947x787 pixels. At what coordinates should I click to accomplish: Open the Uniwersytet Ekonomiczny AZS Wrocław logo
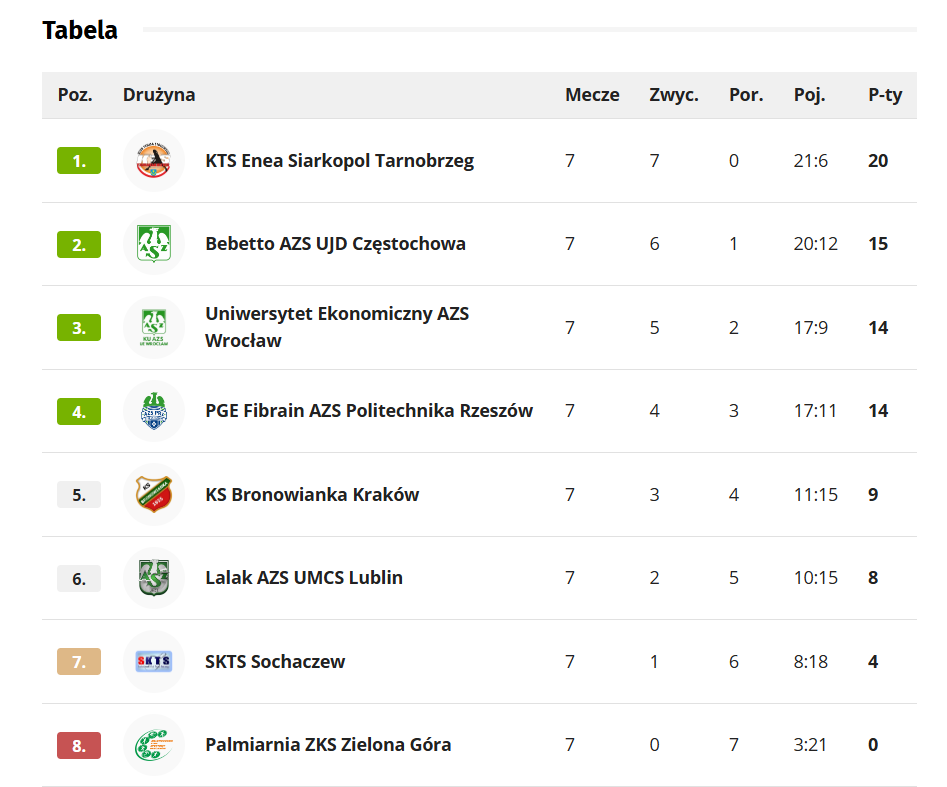click(x=154, y=327)
